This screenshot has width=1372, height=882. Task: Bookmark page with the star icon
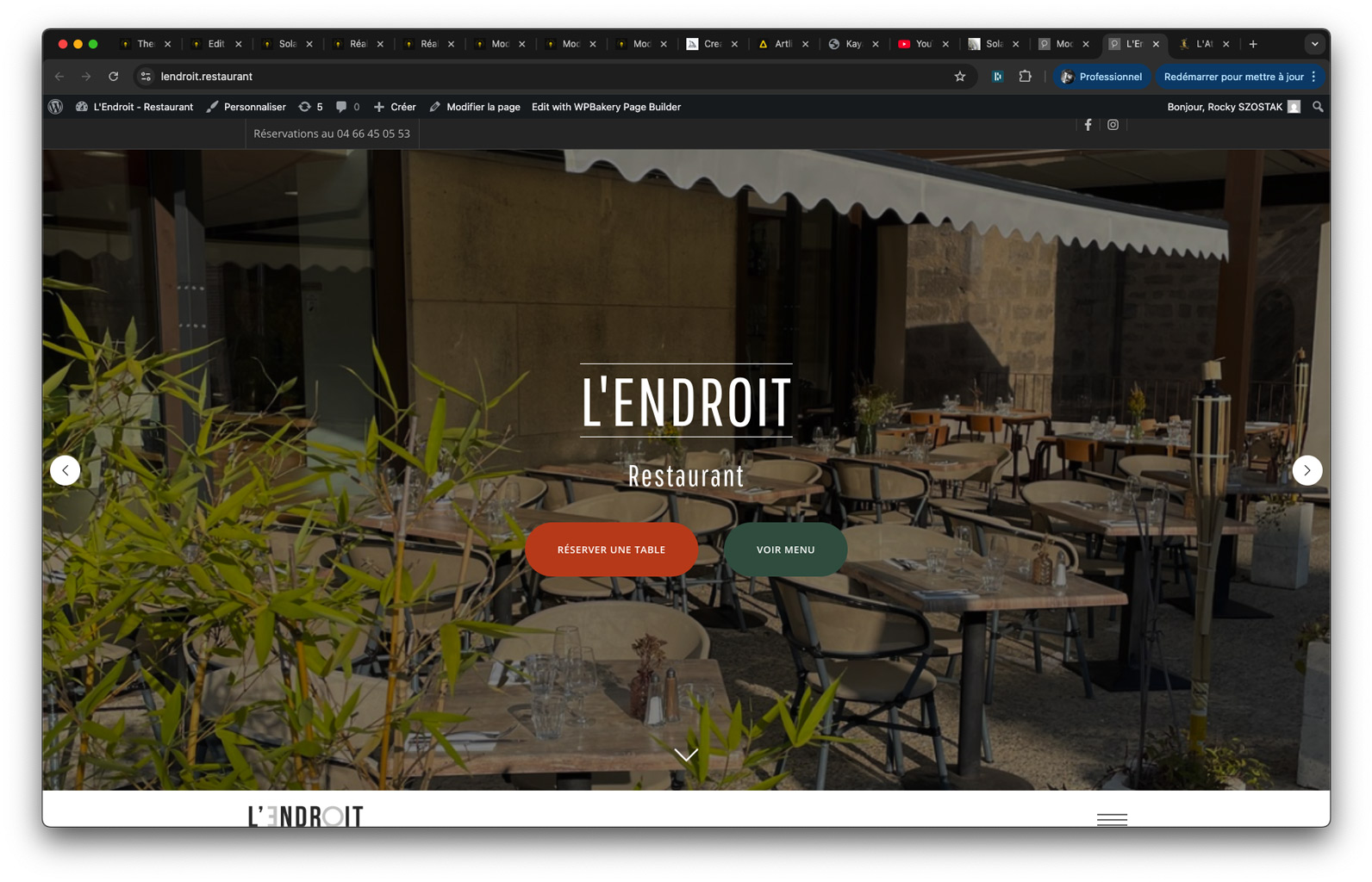point(959,77)
